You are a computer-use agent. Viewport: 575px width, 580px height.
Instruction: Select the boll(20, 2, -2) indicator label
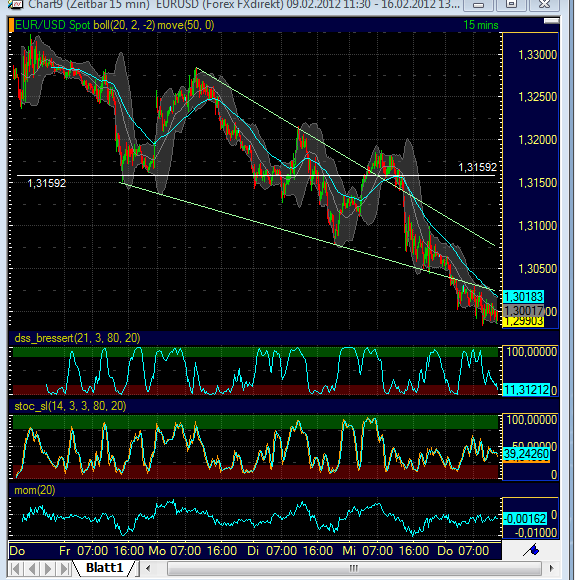click(x=124, y=25)
